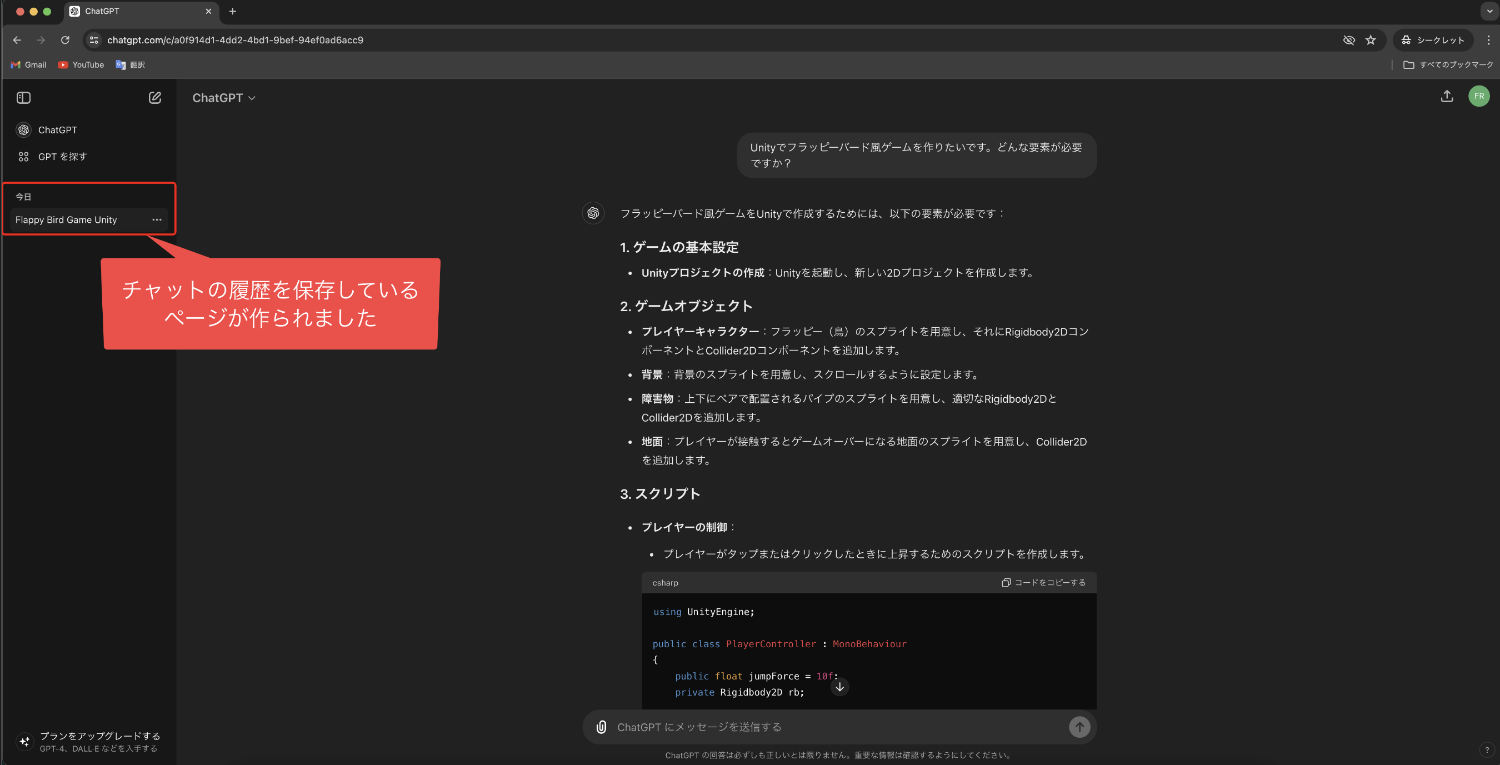Open options for Flappy Bird Game Unity chat
Image resolution: width=1500 pixels, height=765 pixels.
(x=157, y=220)
